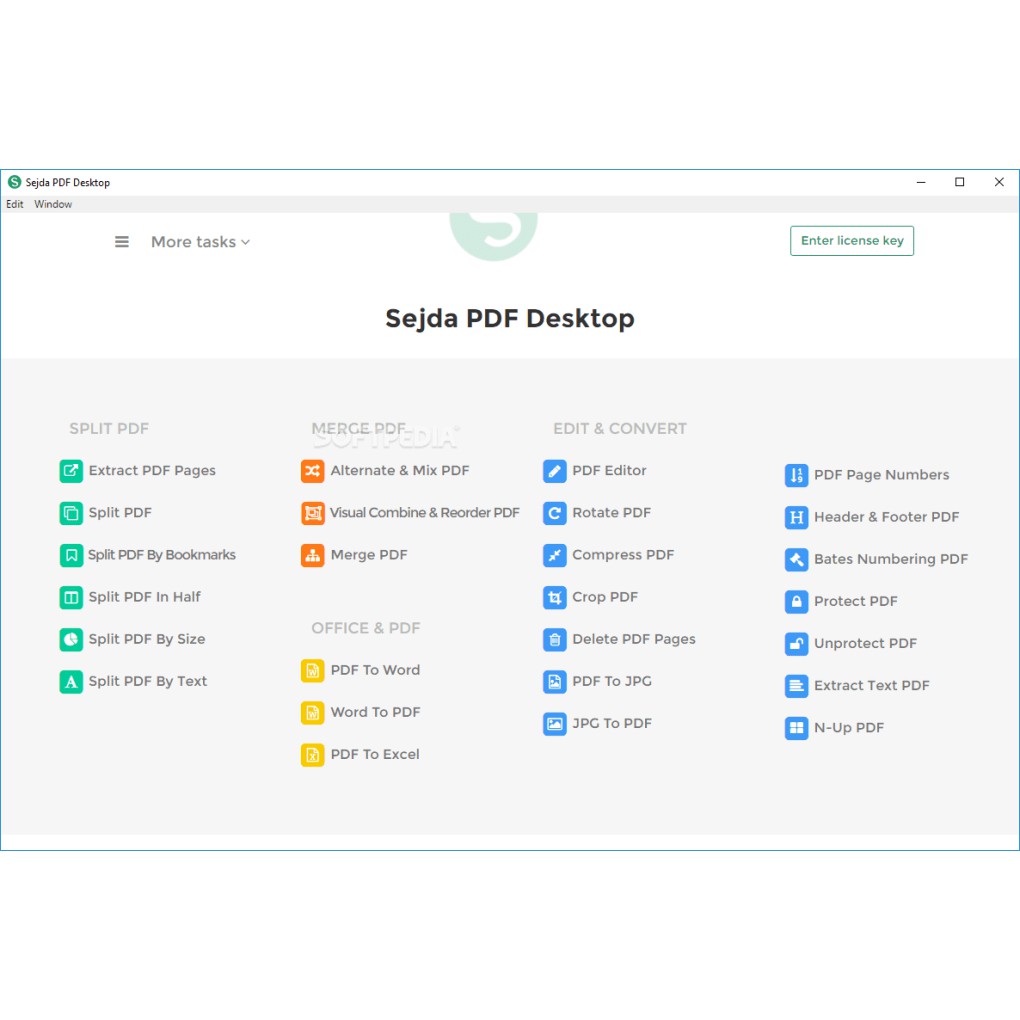Open the Merge PDF link
1020x1020 pixels.
click(369, 555)
